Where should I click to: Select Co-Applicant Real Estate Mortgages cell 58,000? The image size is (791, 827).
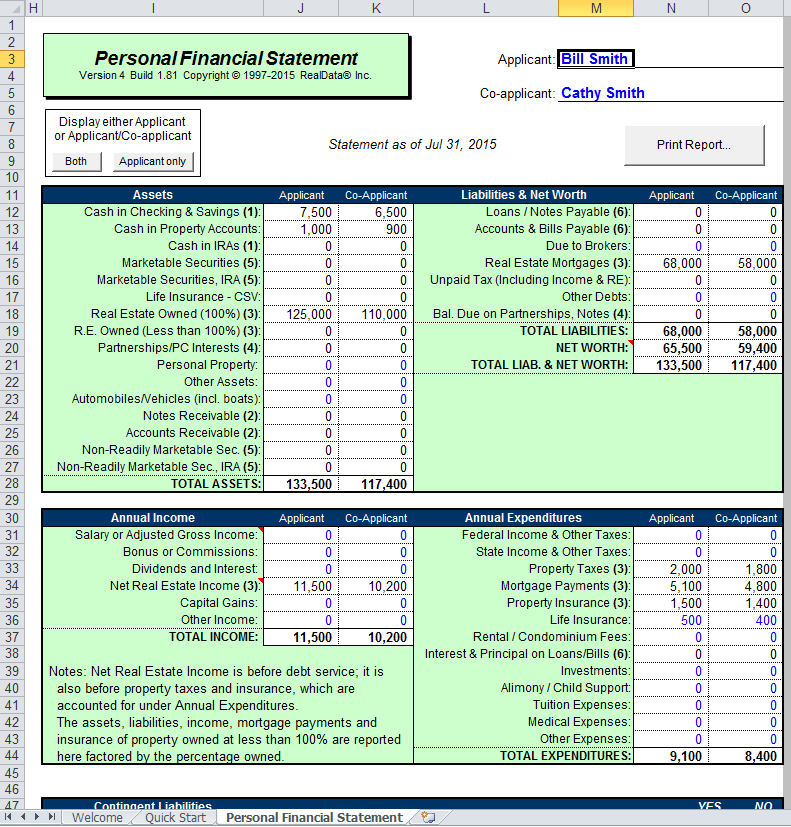746,263
